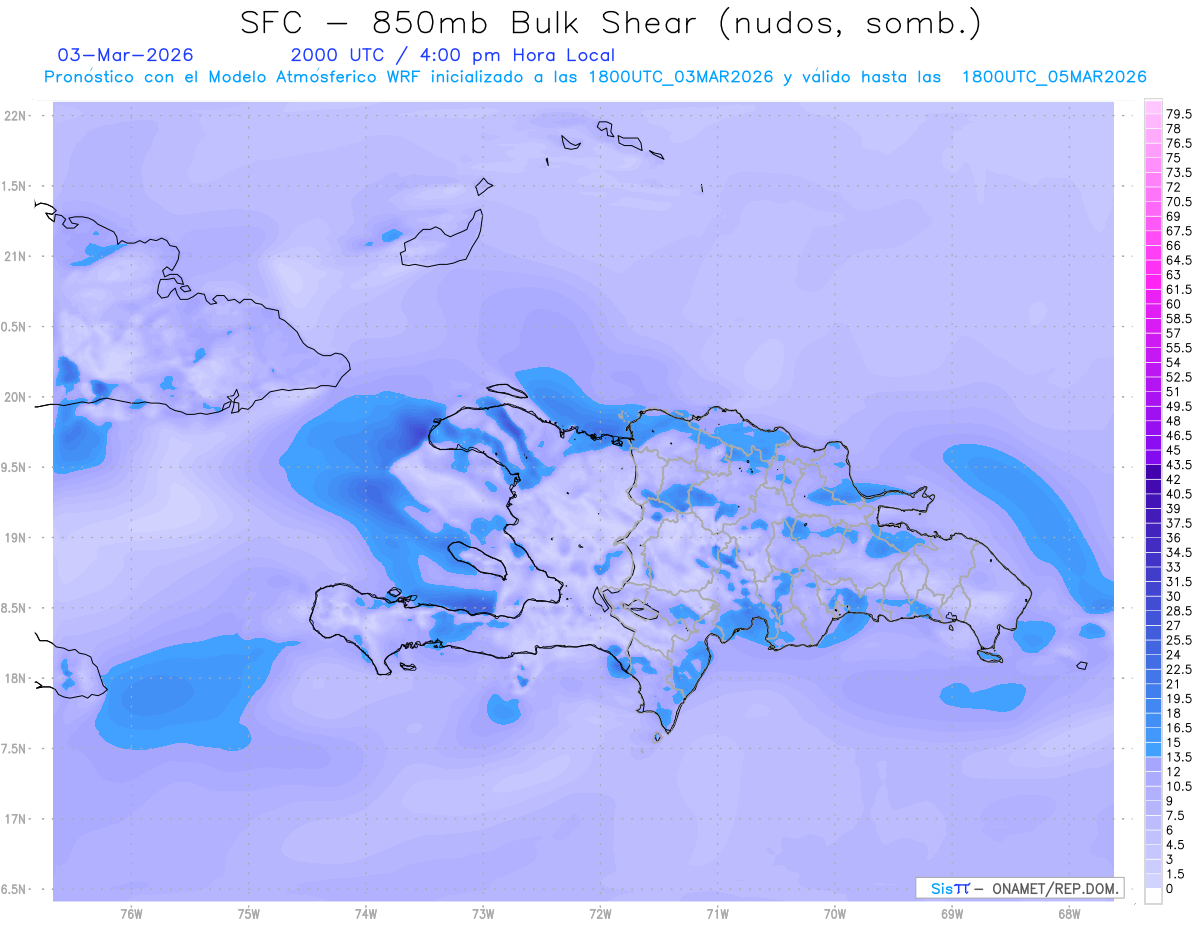
Task: Click the '10.5' color bar label
Action: tap(1179, 787)
